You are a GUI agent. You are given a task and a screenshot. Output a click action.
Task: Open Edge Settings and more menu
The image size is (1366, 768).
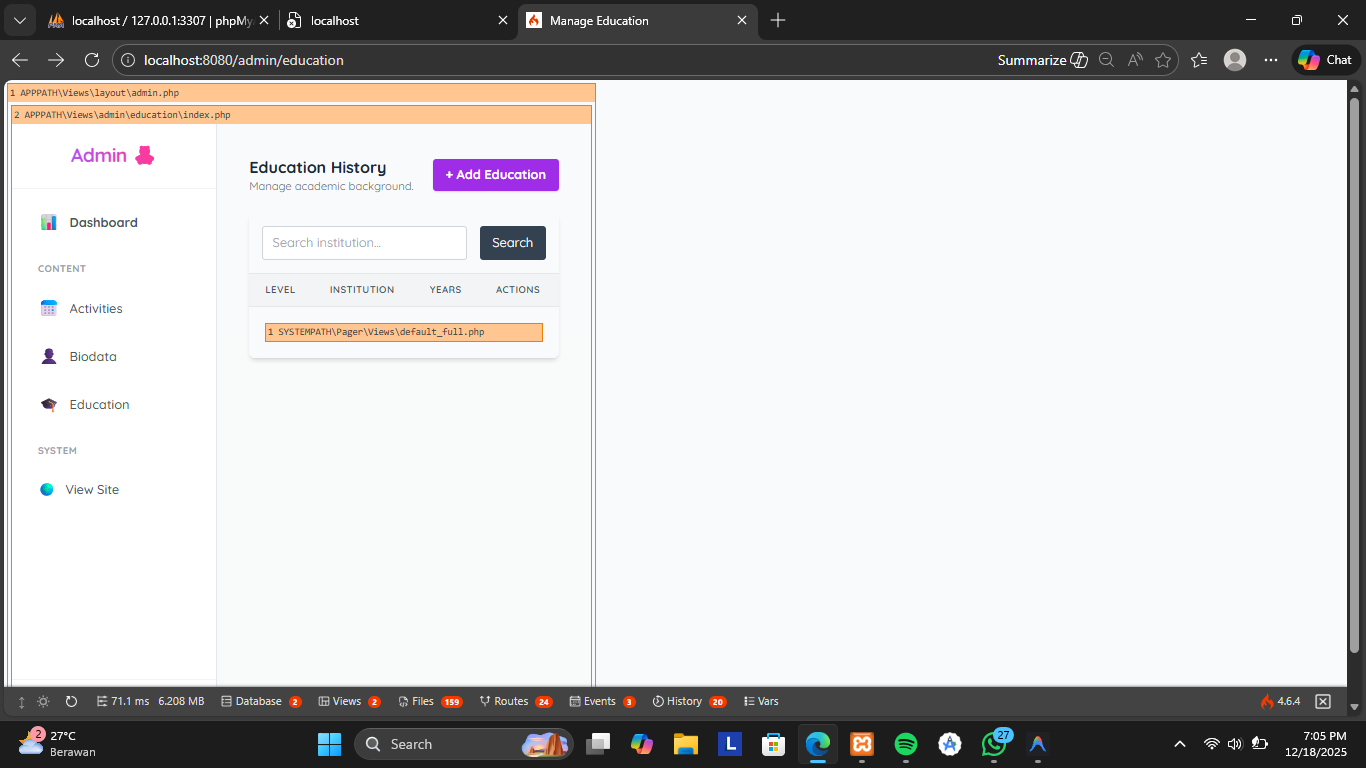1270,60
